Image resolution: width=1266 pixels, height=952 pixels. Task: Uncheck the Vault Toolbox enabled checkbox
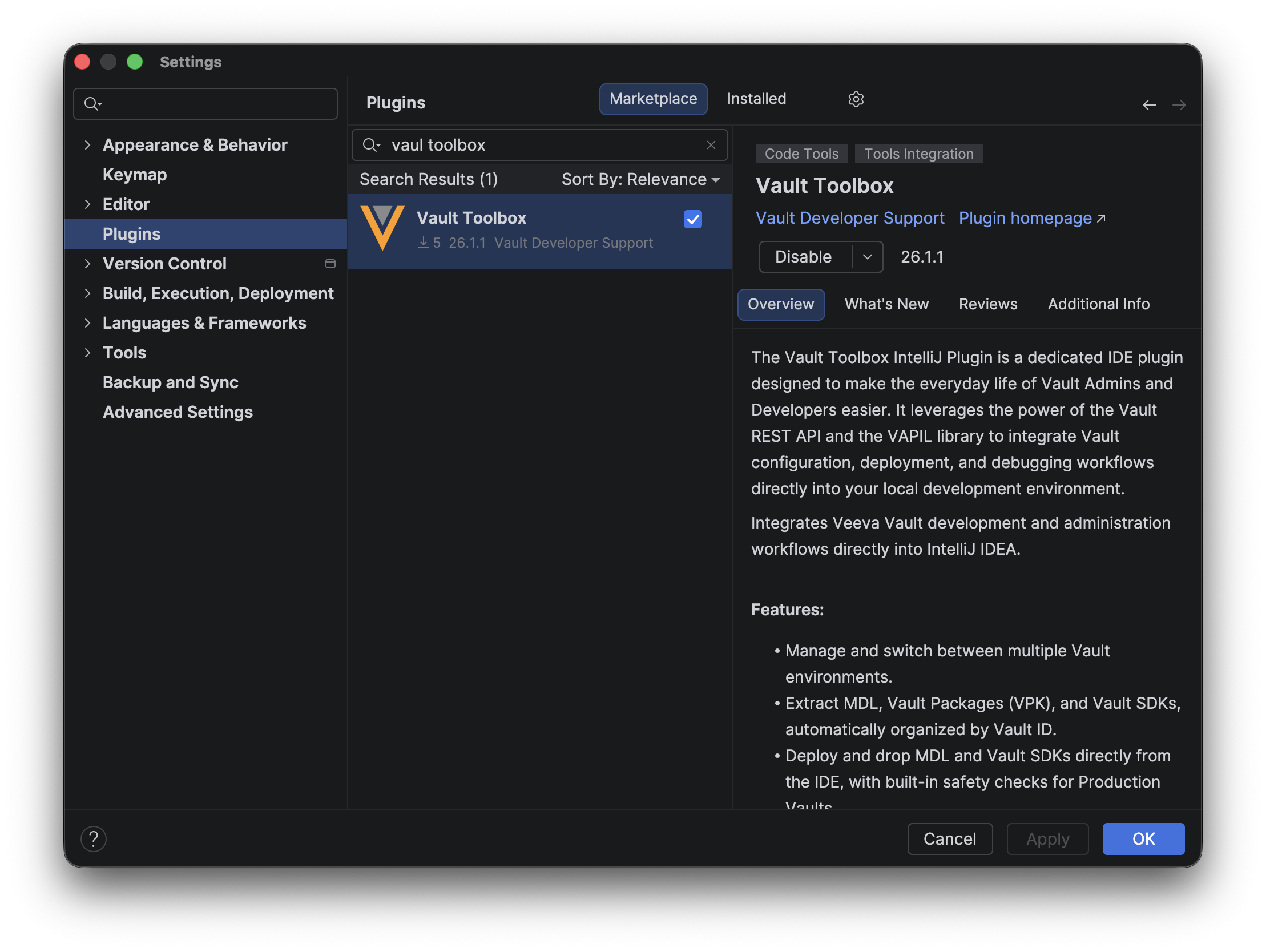692,219
